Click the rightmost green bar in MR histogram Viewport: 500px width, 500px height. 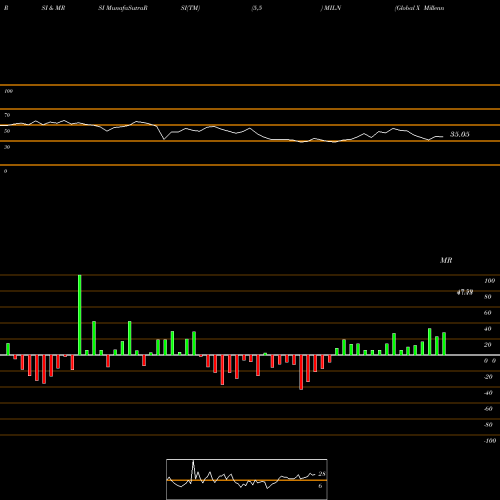click(444, 344)
